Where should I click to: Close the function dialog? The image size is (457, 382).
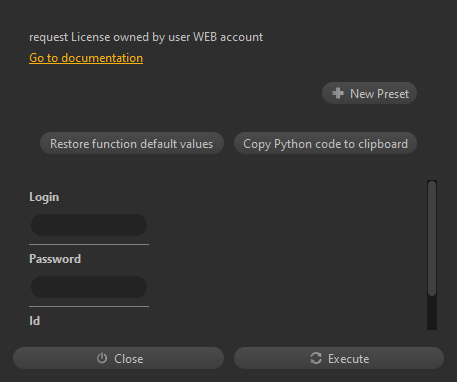[118, 358]
